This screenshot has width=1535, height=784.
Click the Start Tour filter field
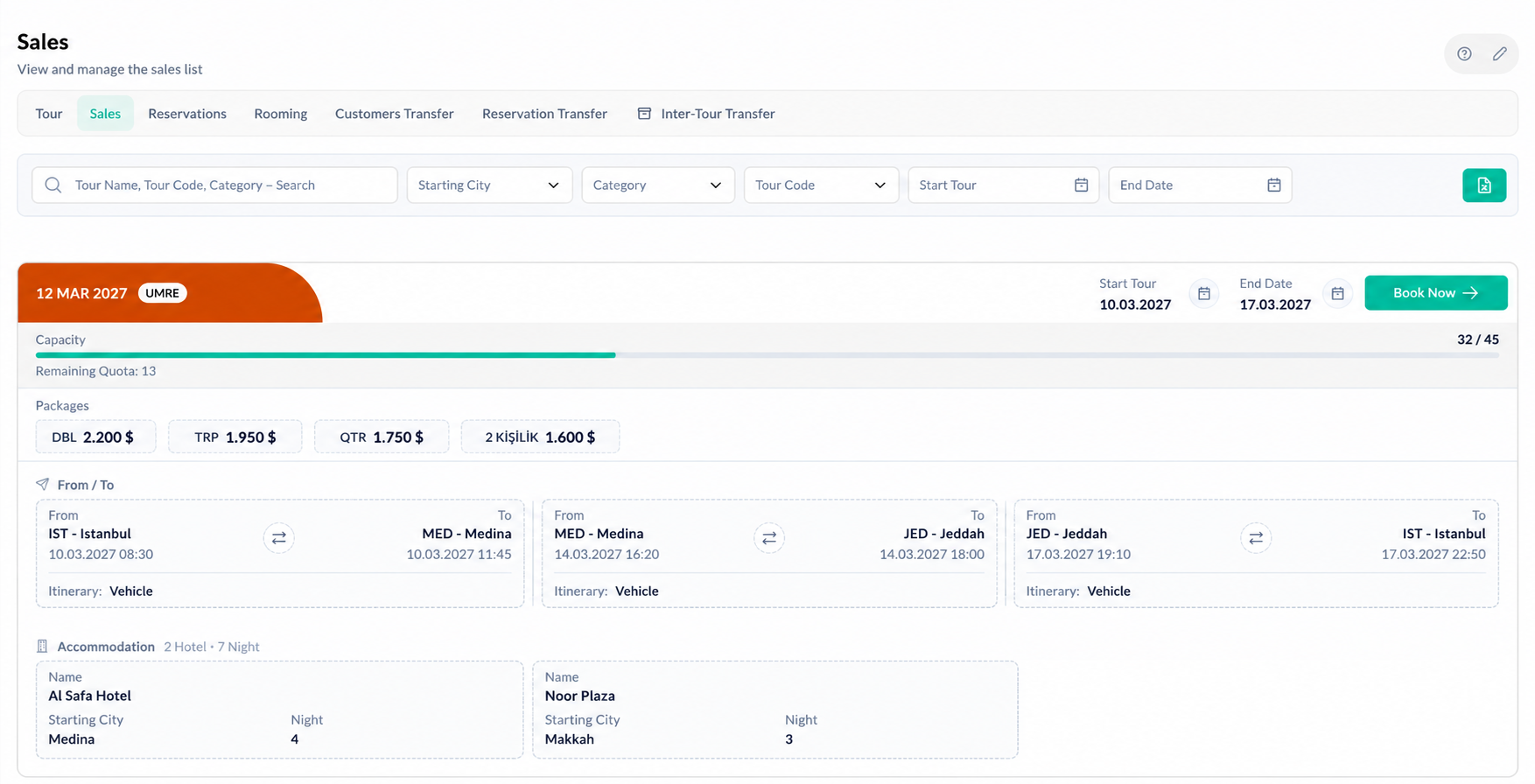1004,185
